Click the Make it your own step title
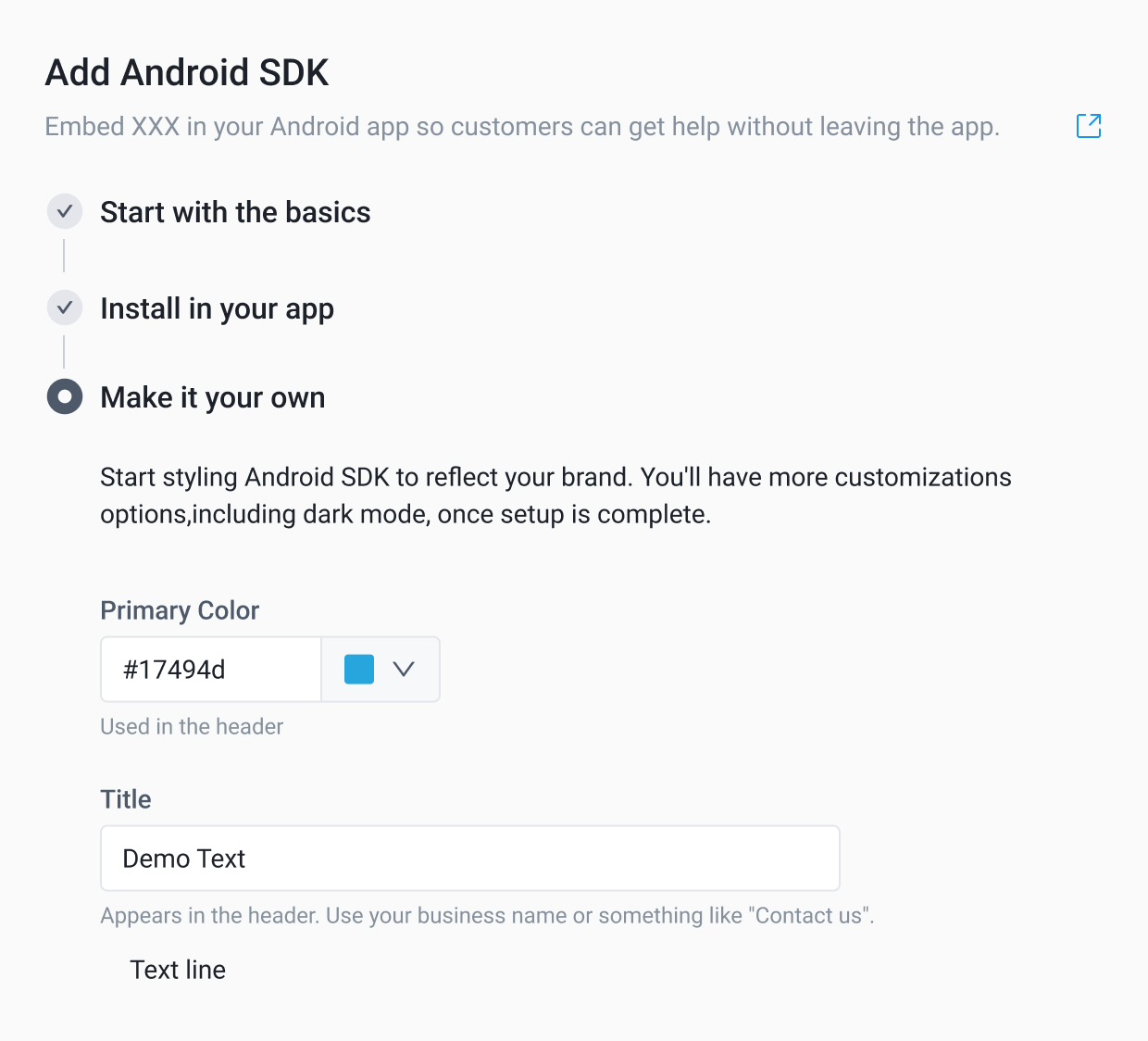 (x=213, y=397)
